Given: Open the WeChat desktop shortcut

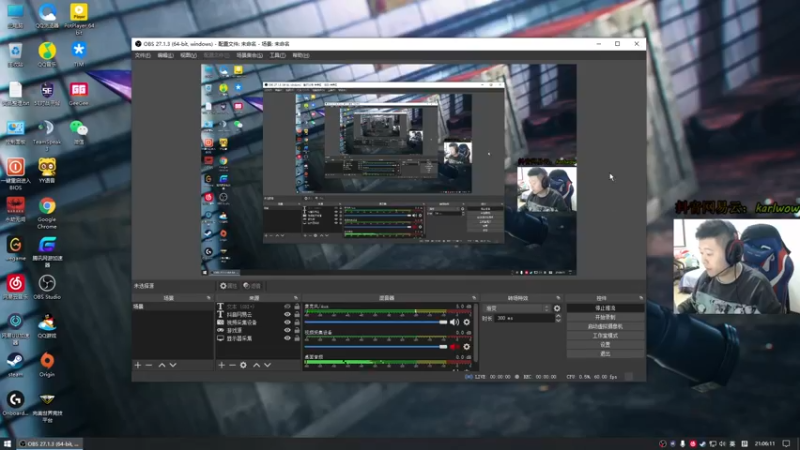Looking at the screenshot, I should pos(79,132).
